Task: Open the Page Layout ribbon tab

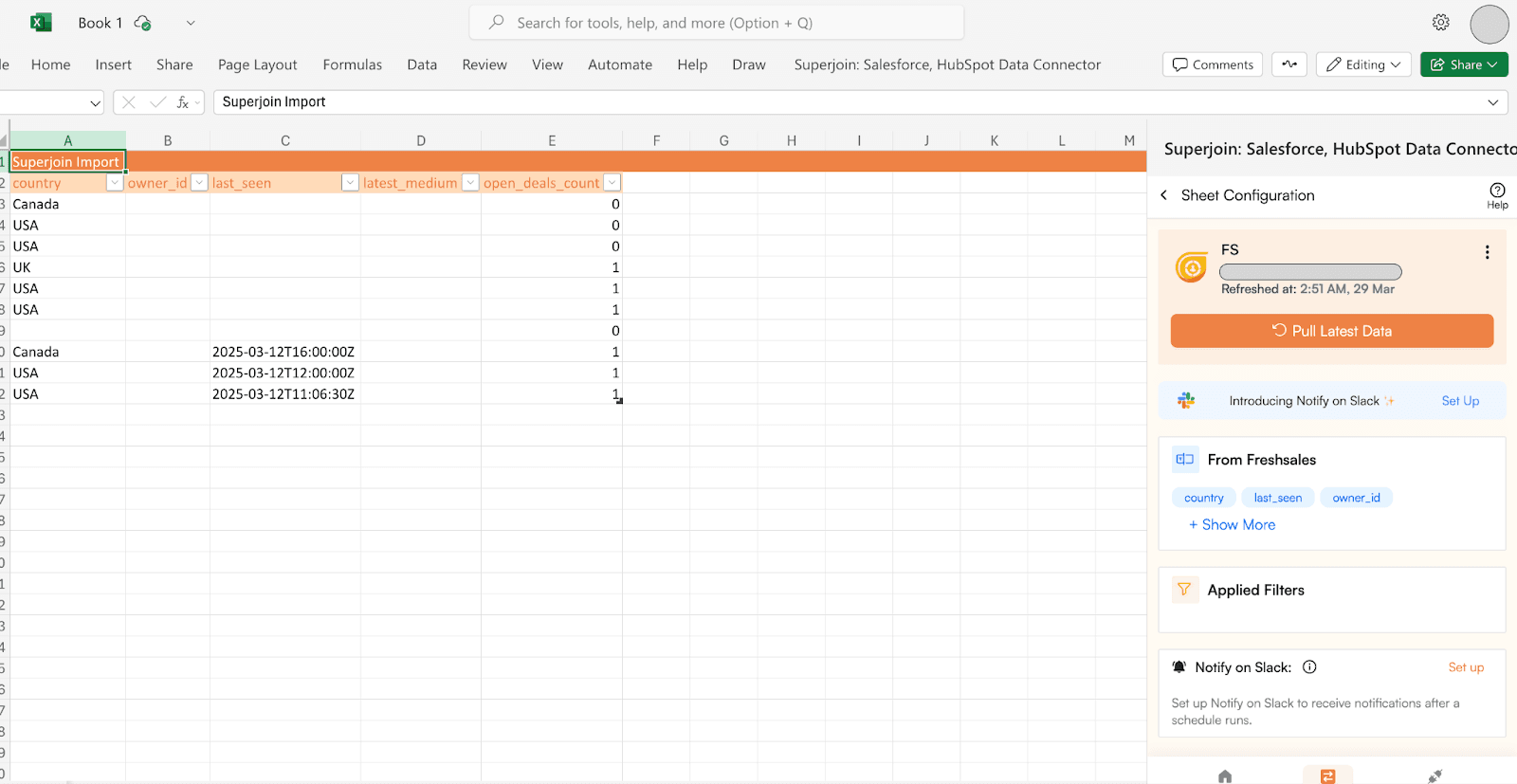Action: click(x=258, y=64)
